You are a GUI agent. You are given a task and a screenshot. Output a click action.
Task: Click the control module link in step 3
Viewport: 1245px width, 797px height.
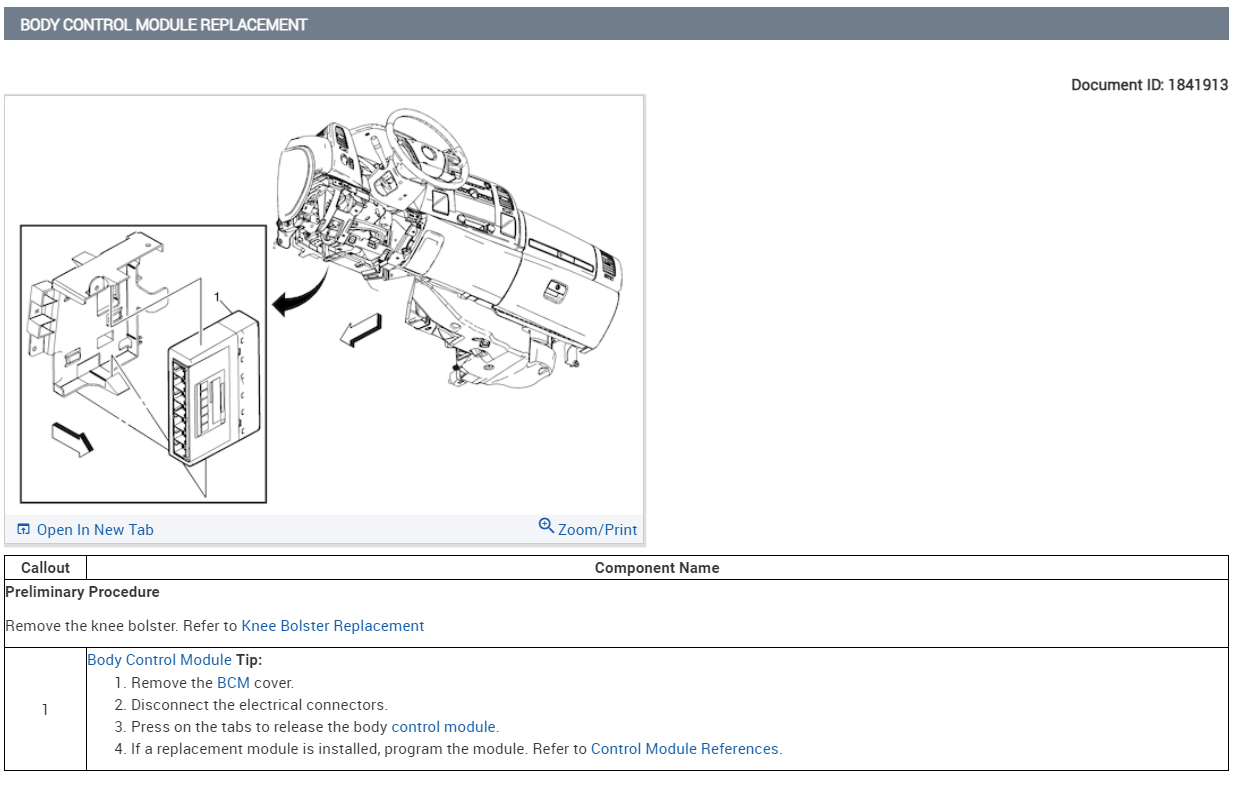443,727
